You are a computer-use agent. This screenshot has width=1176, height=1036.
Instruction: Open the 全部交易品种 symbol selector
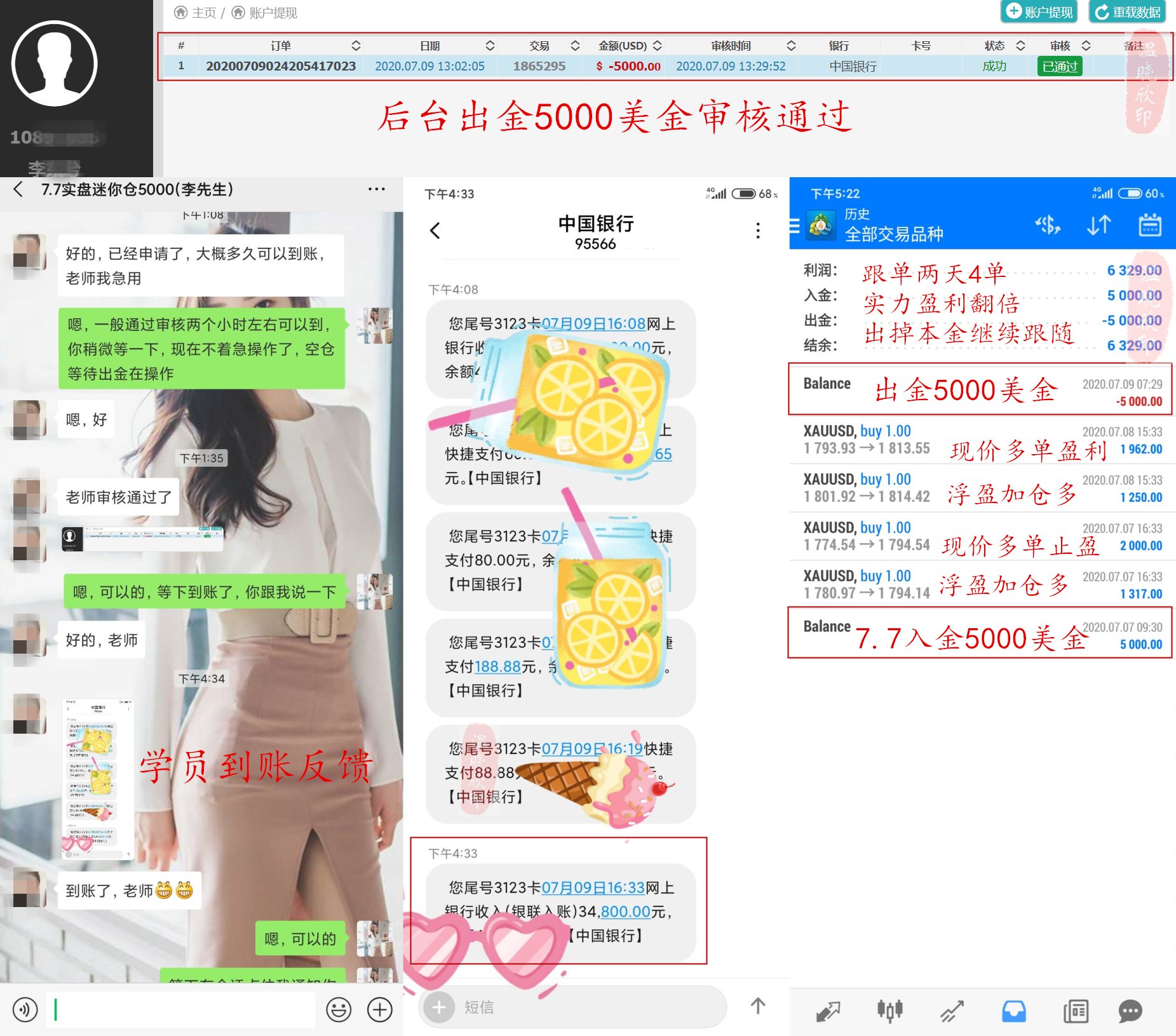(893, 234)
